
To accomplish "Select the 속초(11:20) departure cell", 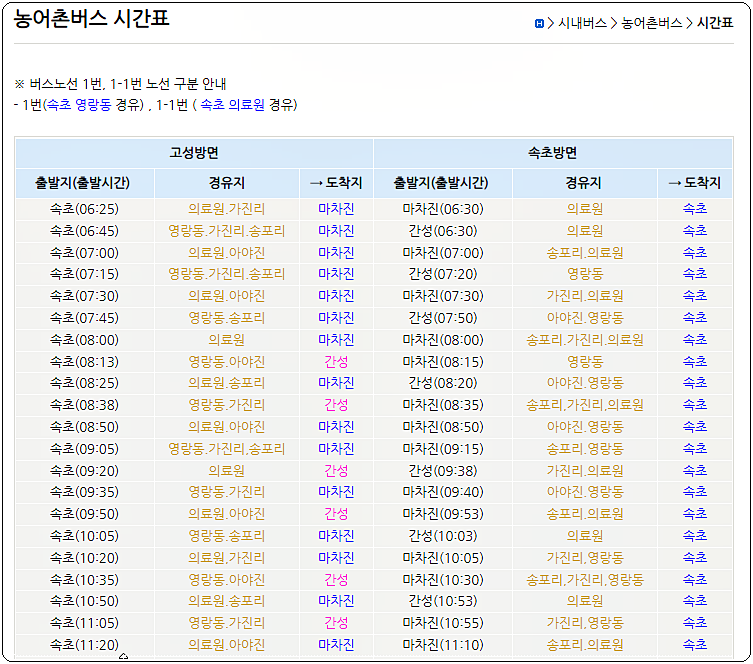I will coord(85,645).
